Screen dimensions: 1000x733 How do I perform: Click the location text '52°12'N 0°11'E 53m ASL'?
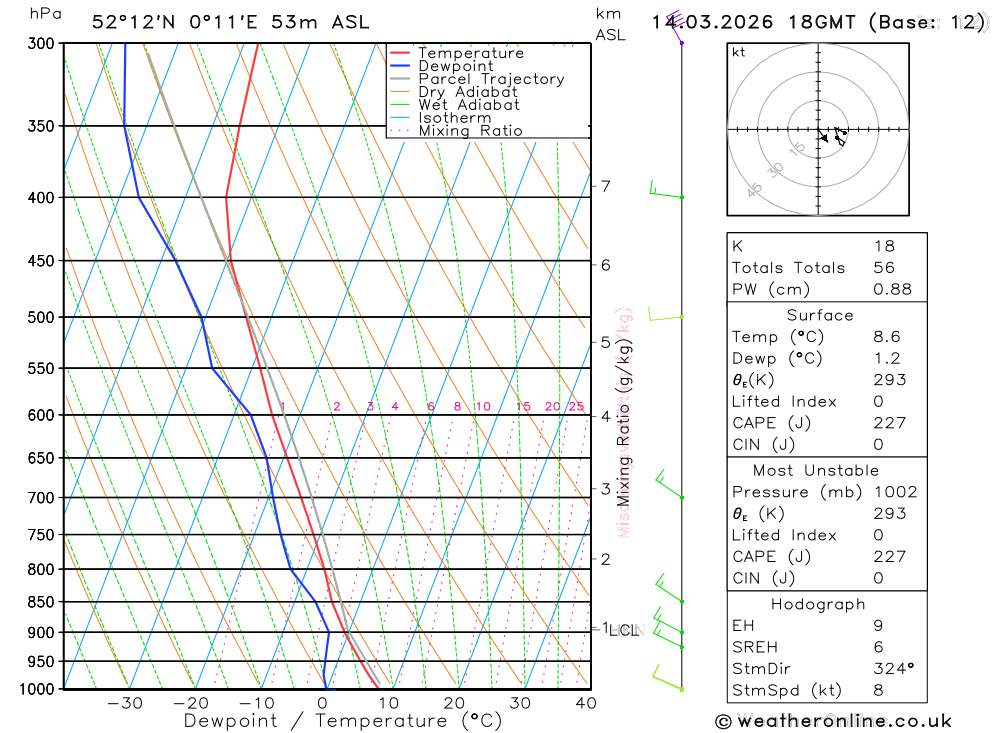230,22
